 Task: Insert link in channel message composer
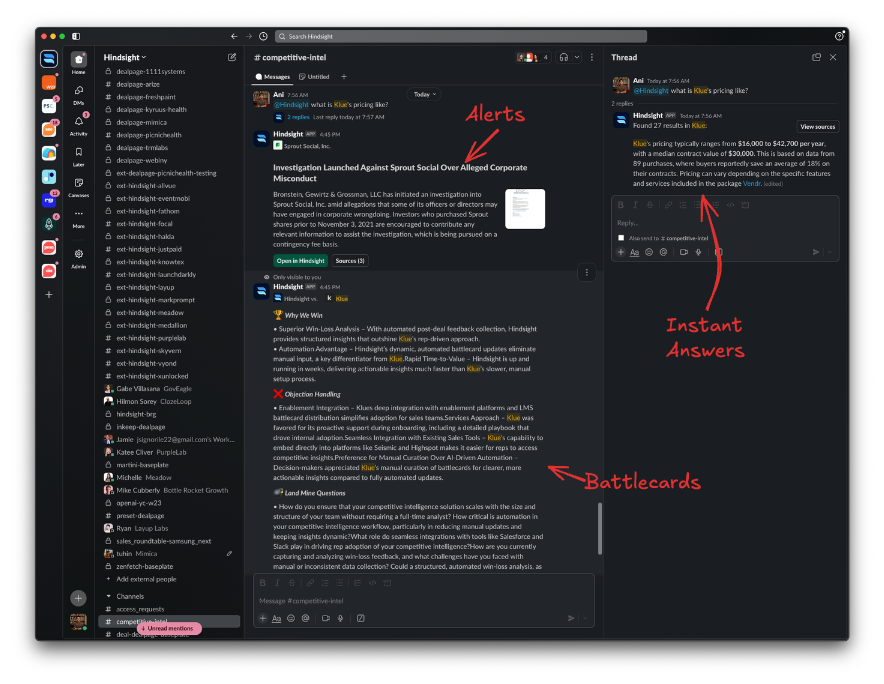pyautogui.click(x=310, y=582)
